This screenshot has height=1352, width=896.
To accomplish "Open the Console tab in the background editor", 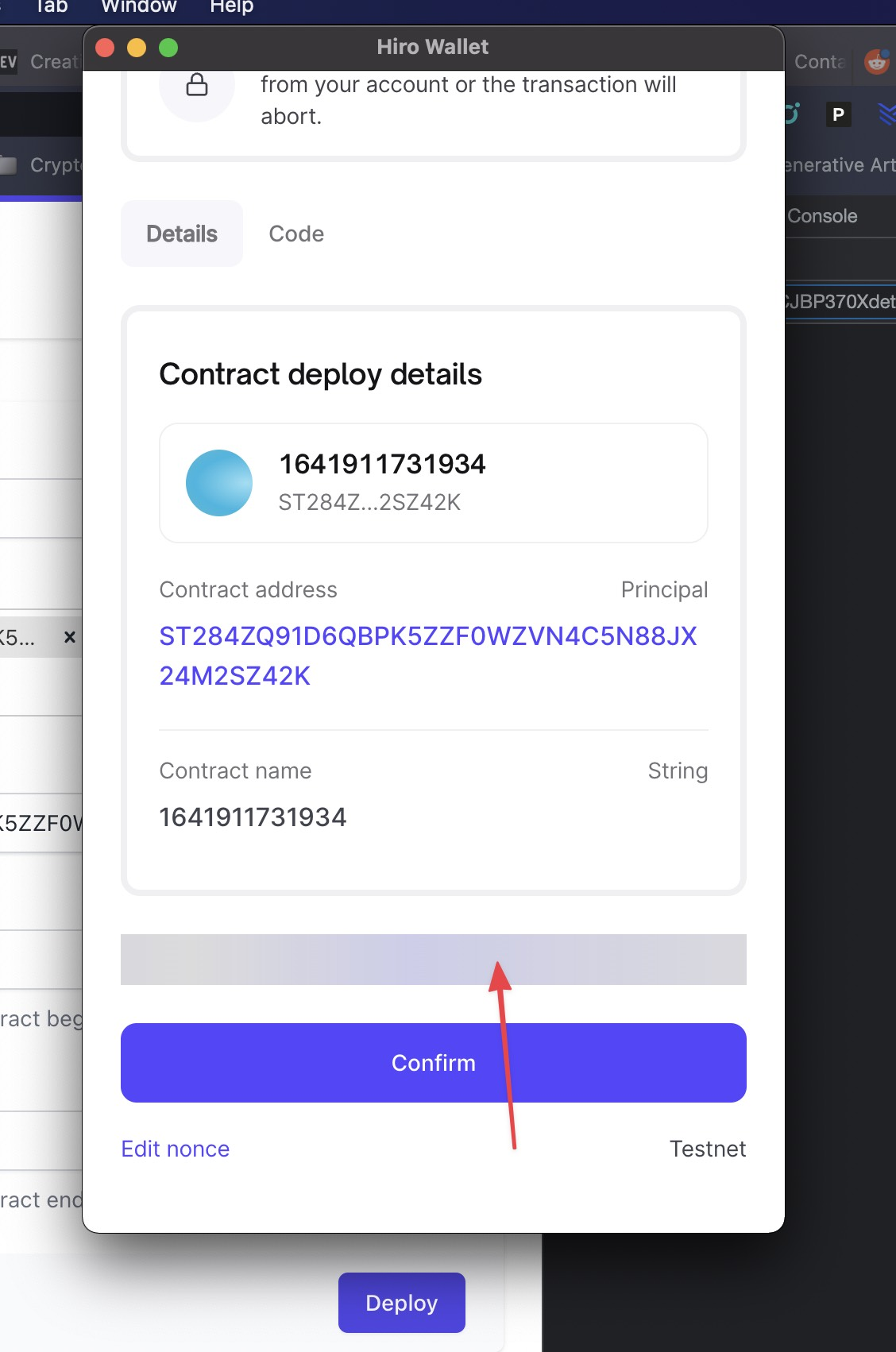I will [822, 215].
